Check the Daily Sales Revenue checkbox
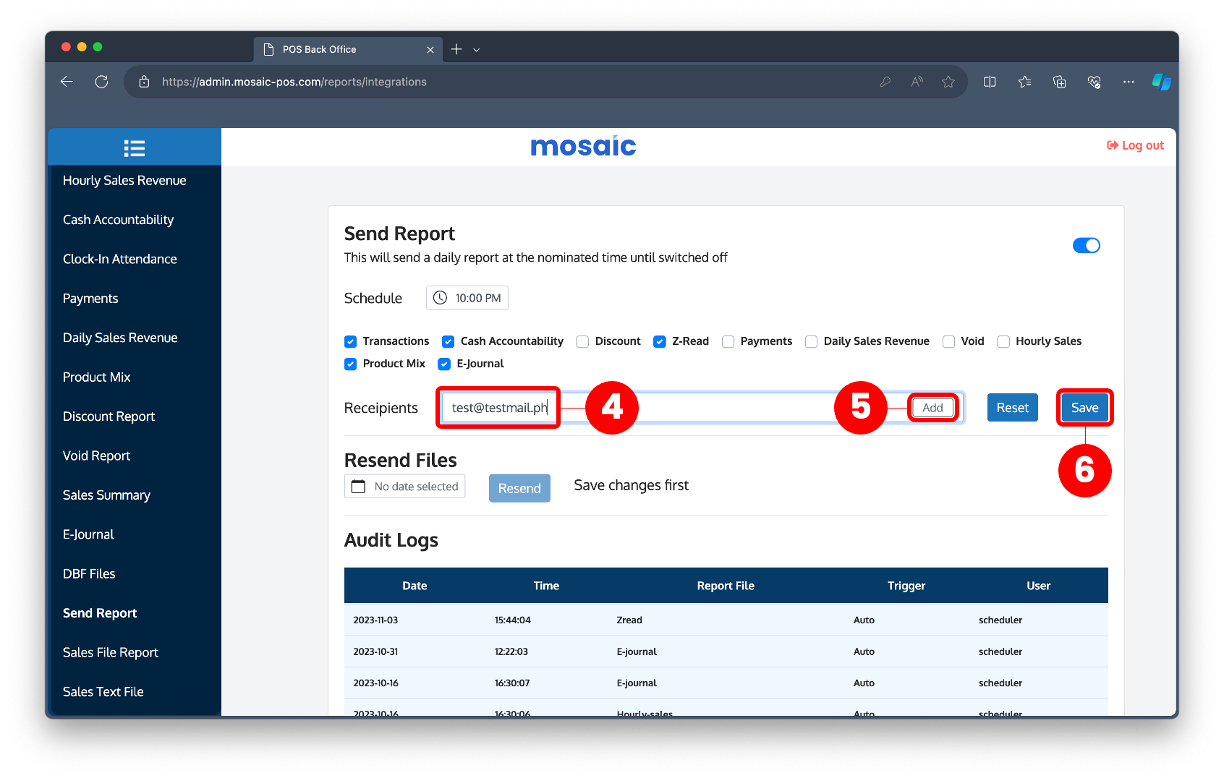The height and width of the screenshot is (778, 1224). click(811, 341)
